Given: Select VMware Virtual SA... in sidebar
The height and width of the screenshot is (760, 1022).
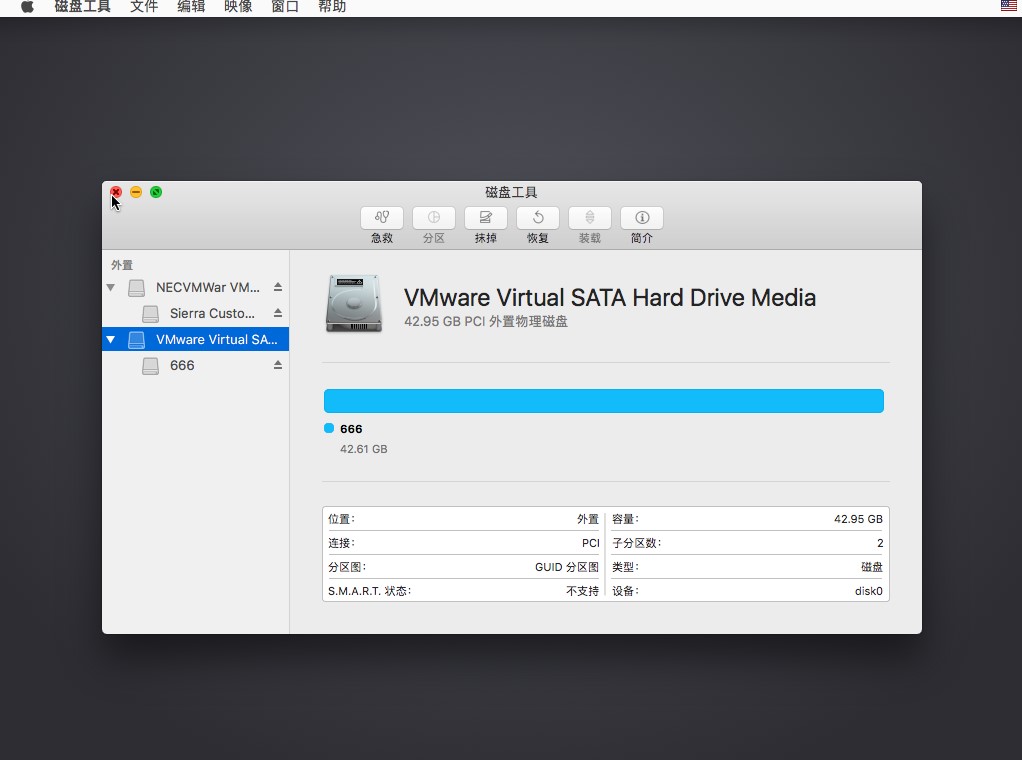Looking at the screenshot, I should [x=196, y=340].
